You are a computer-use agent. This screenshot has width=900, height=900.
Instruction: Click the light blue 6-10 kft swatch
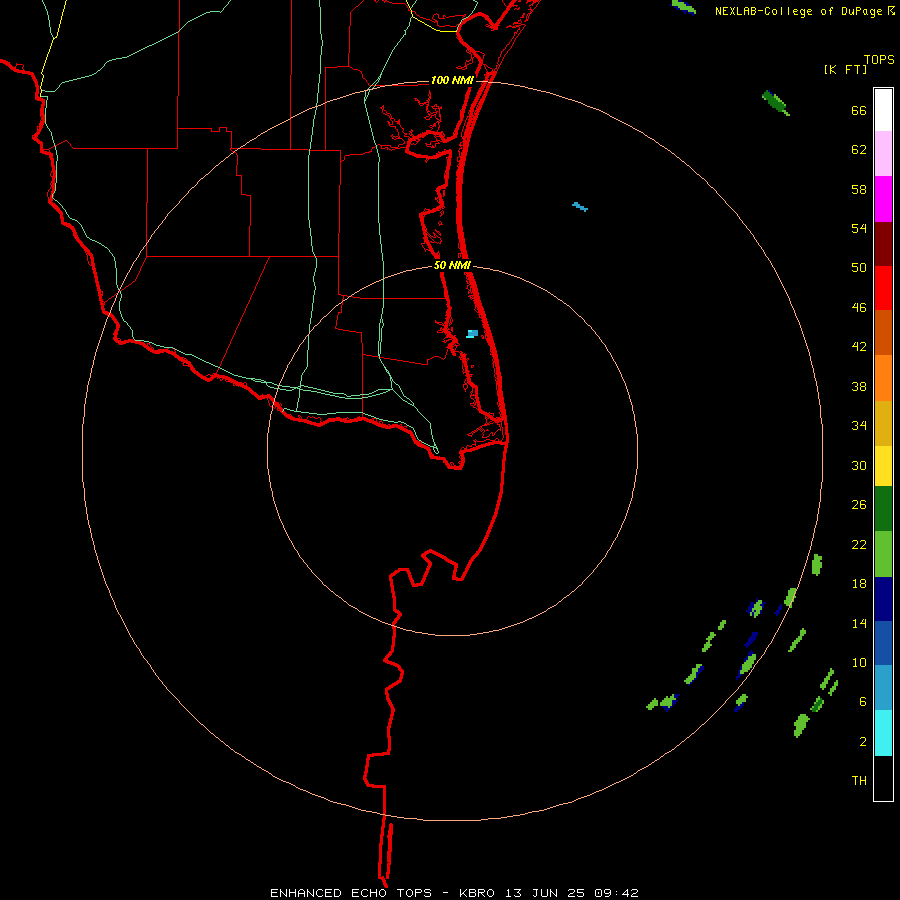pos(883,688)
